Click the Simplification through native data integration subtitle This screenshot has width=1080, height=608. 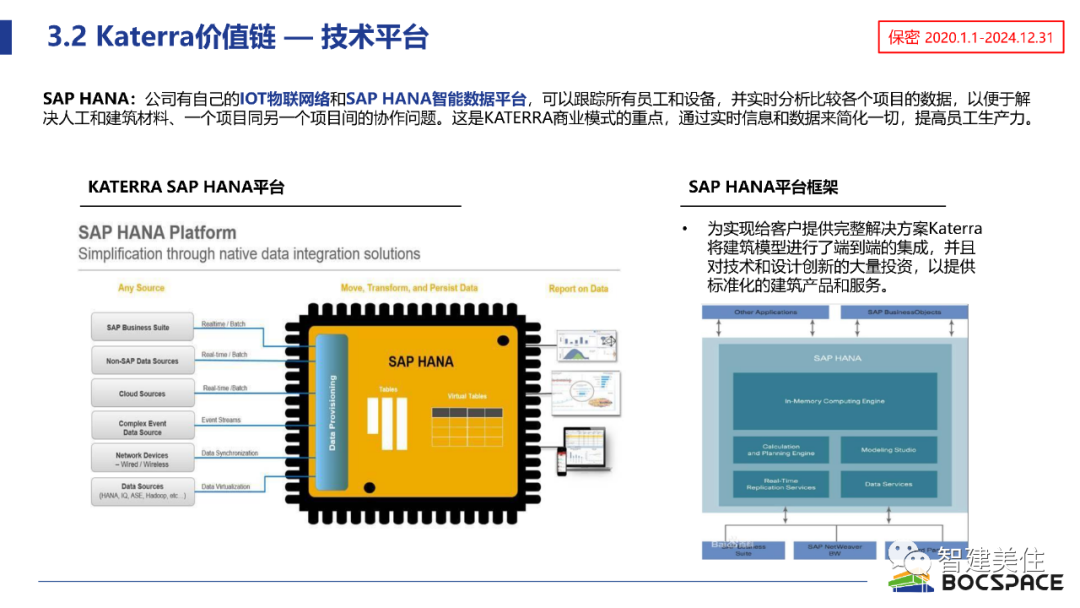coord(249,254)
